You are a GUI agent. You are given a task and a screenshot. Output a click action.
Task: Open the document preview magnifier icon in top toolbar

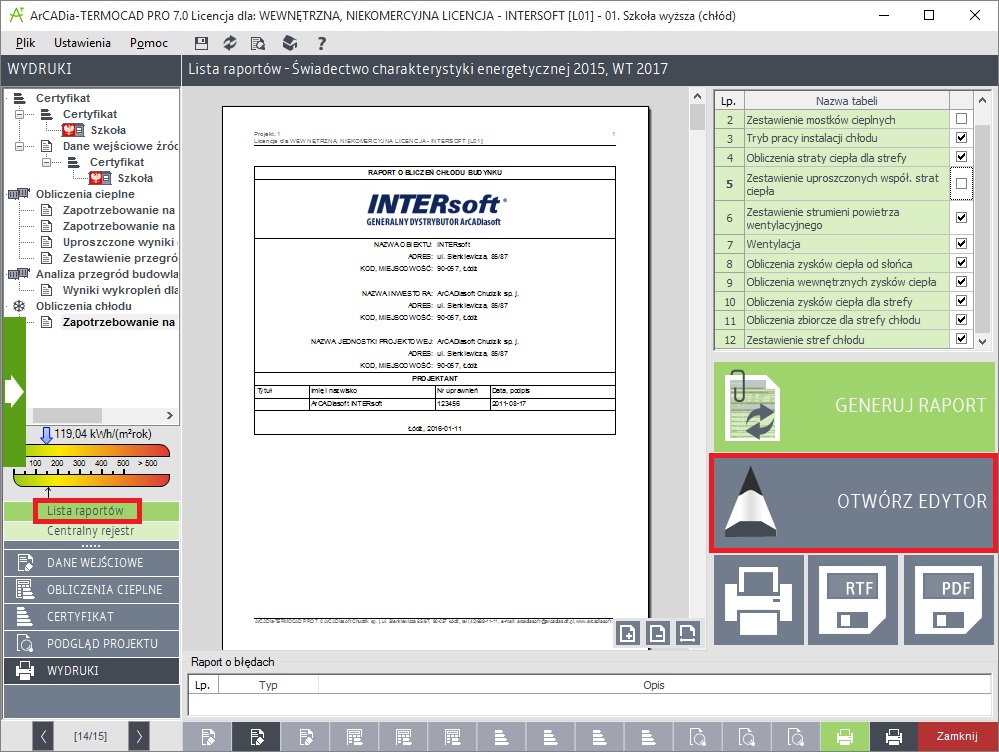(258, 43)
